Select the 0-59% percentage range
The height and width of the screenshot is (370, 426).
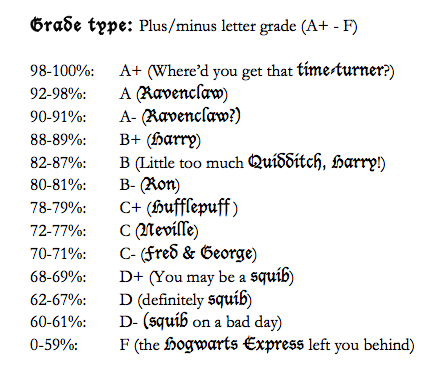tap(54, 345)
